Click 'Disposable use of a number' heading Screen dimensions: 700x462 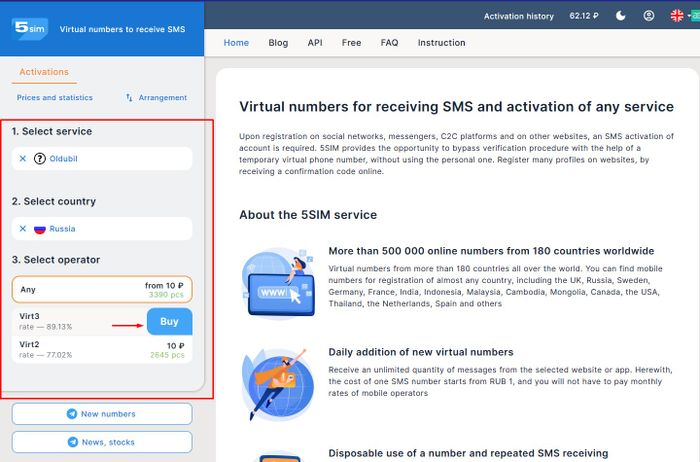tap(468, 454)
